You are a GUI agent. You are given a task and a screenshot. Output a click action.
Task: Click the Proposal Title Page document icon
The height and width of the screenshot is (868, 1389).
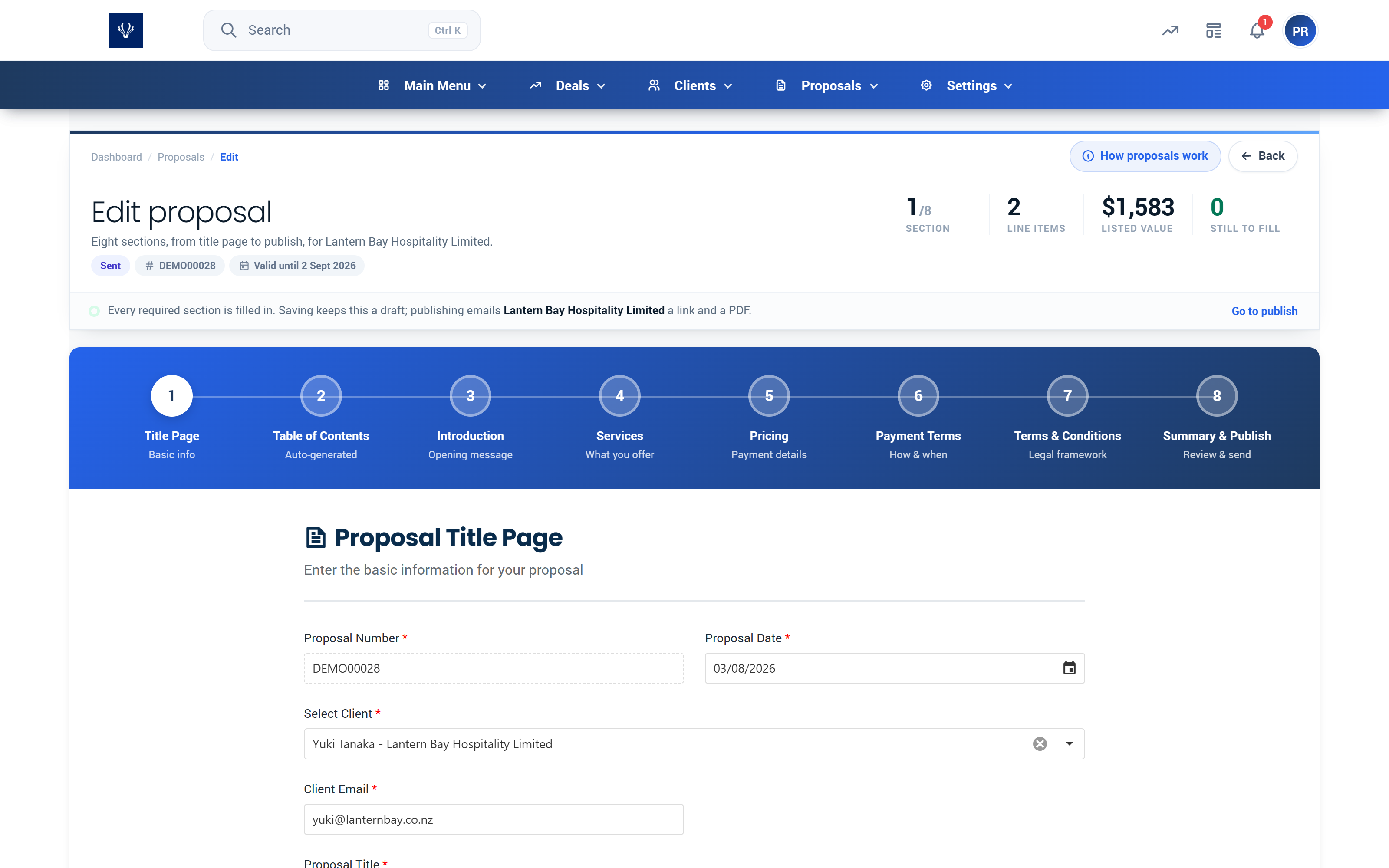click(316, 537)
